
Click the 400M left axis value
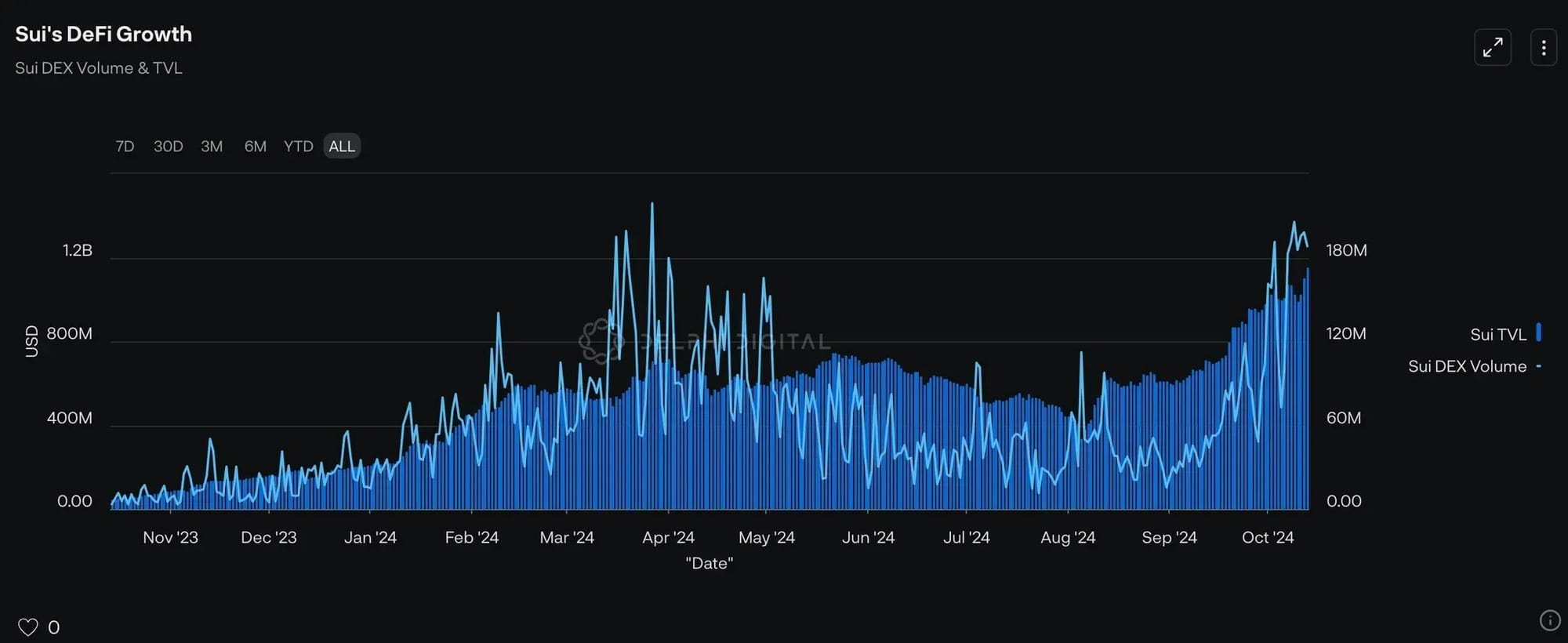(69, 418)
